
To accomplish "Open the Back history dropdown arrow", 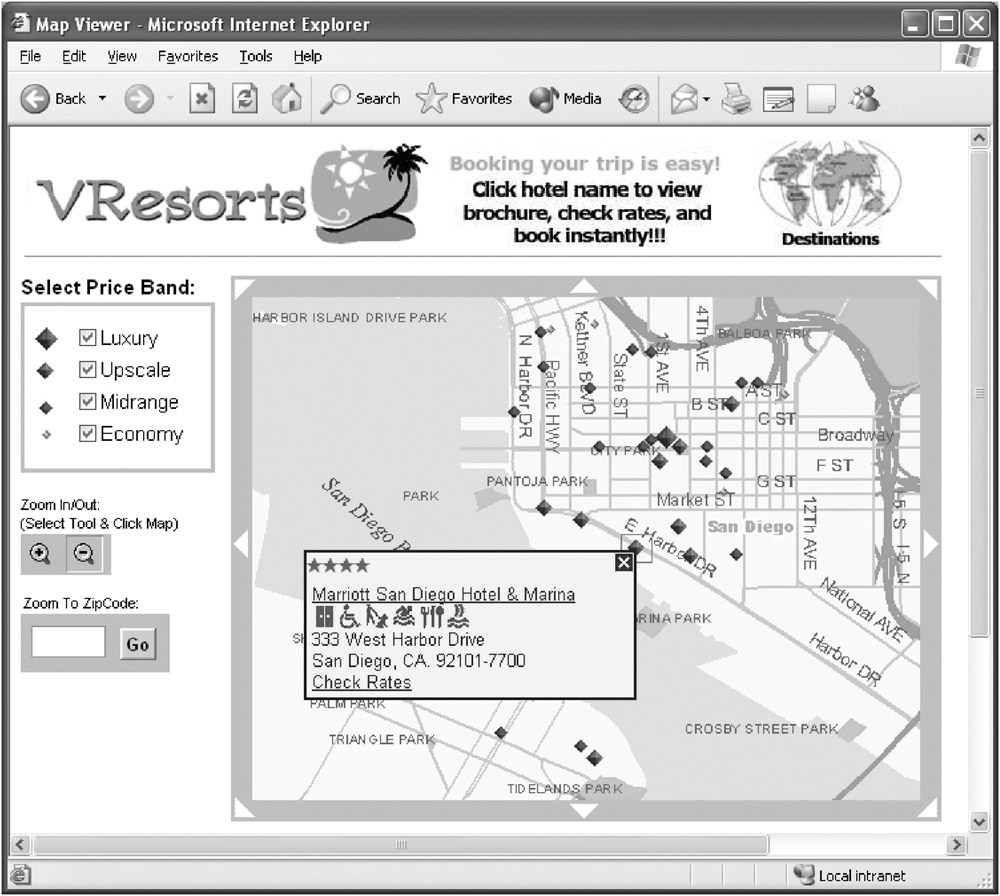I will pyautogui.click(x=103, y=98).
